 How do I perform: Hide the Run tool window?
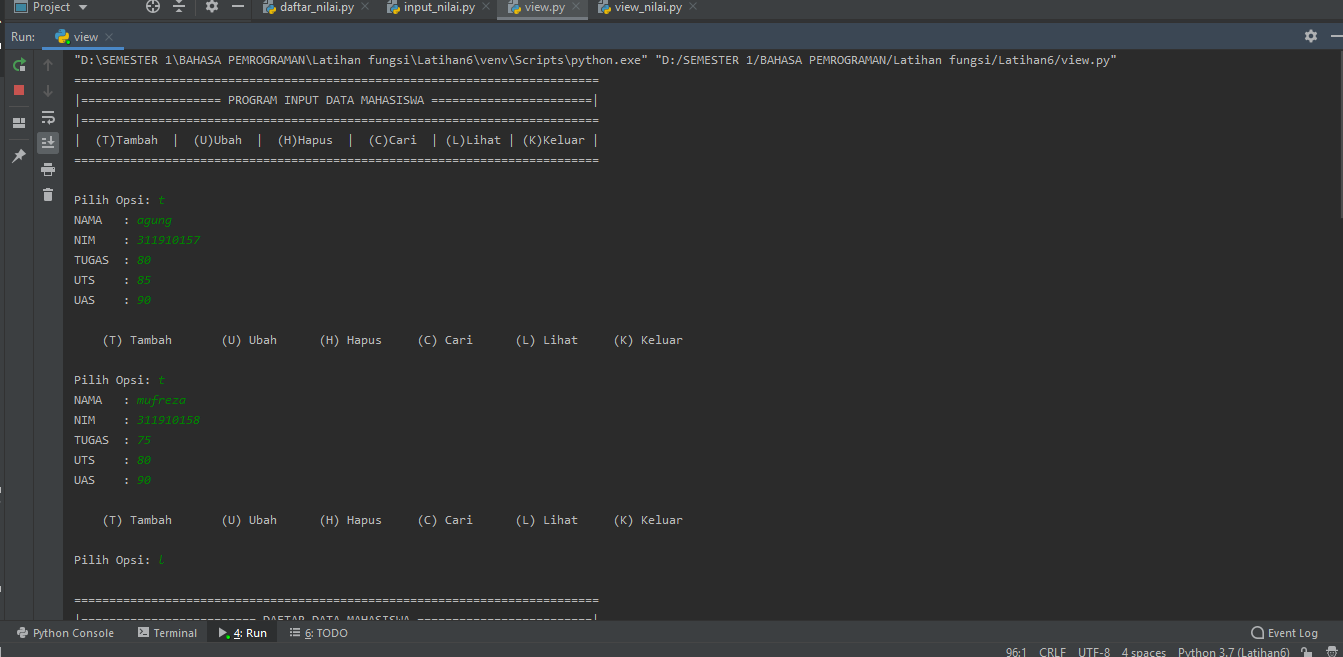1335,36
